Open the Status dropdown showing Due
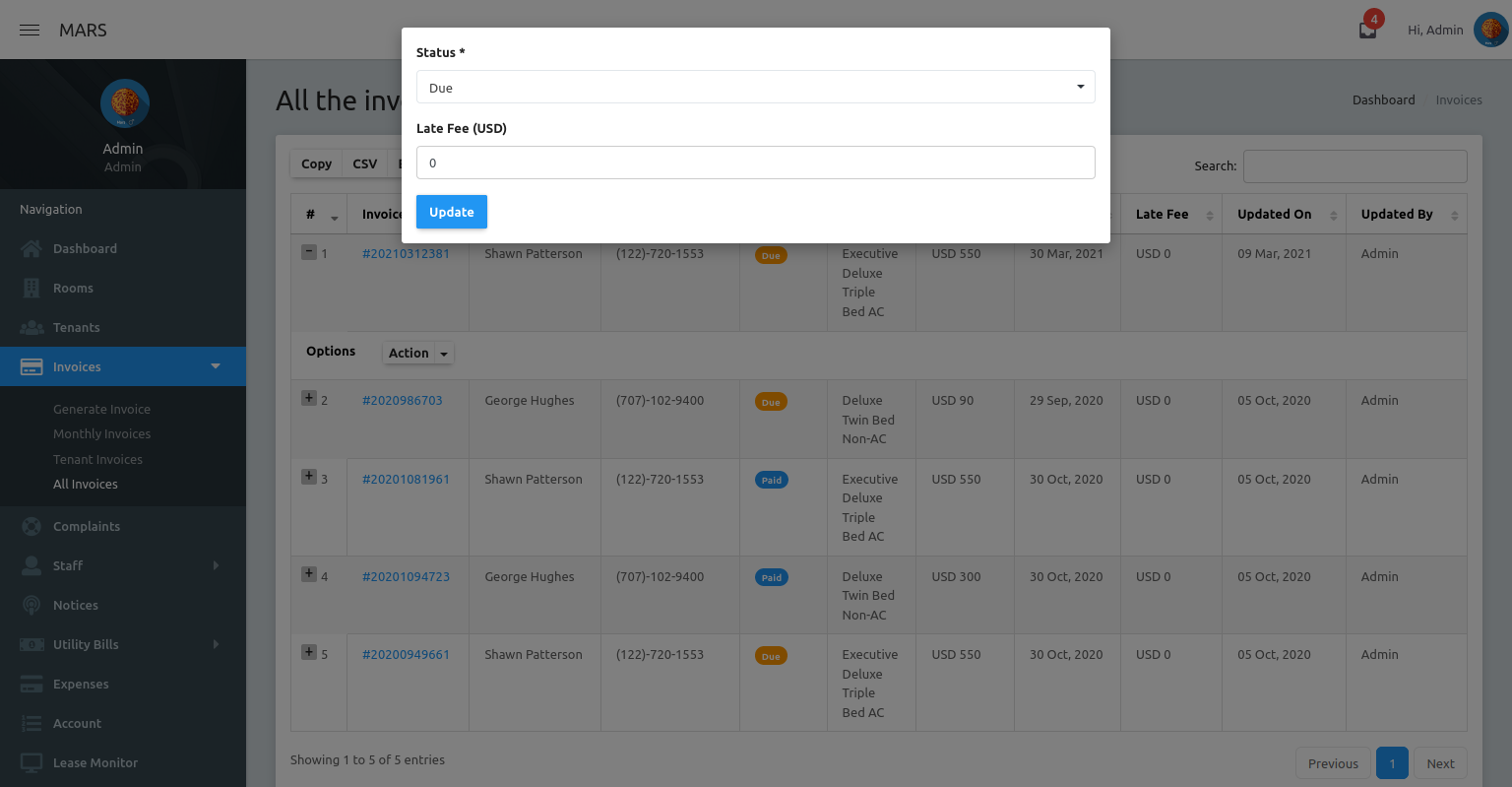 (756, 87)
